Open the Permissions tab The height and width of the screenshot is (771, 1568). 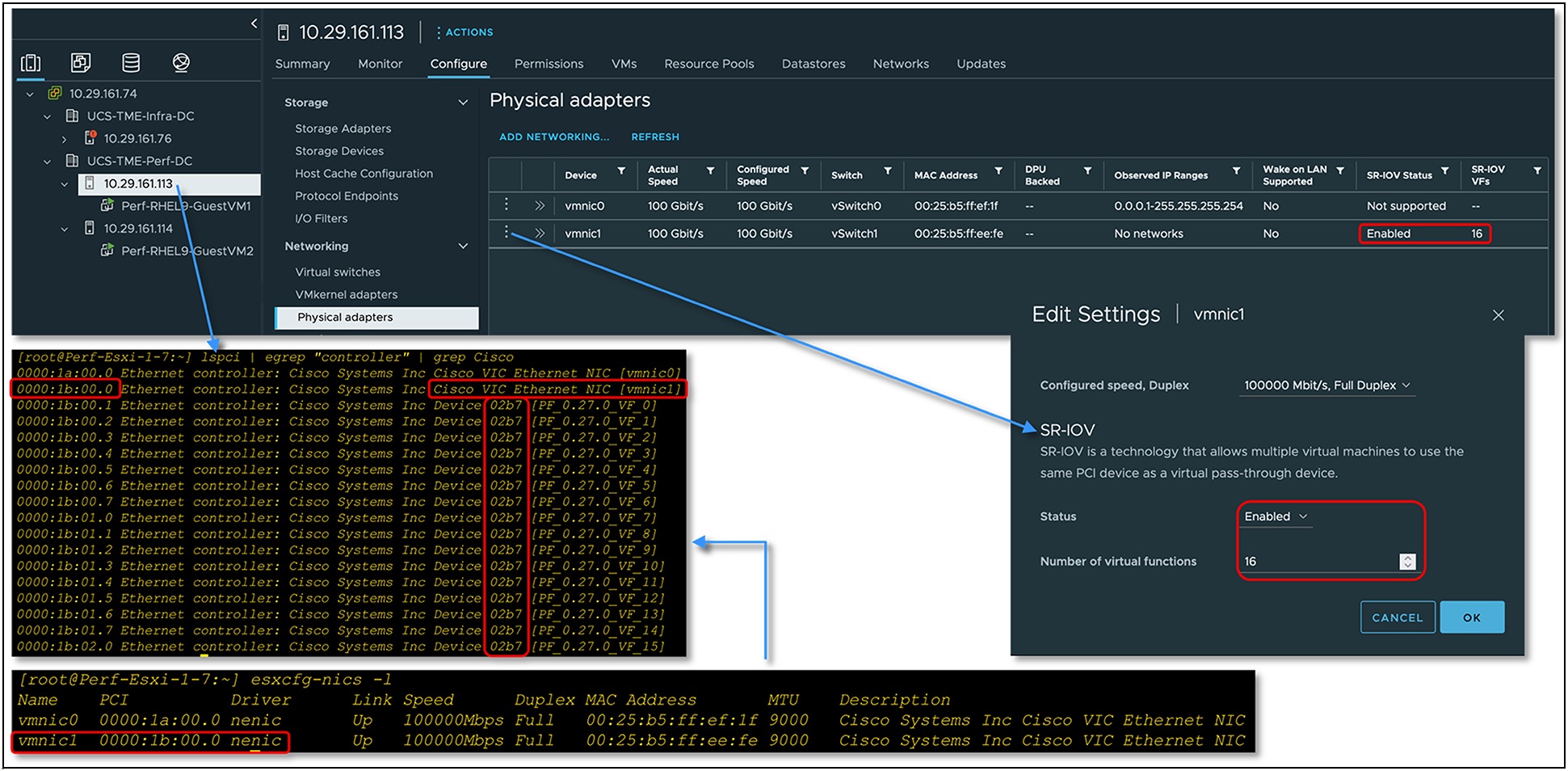point(549,64)
